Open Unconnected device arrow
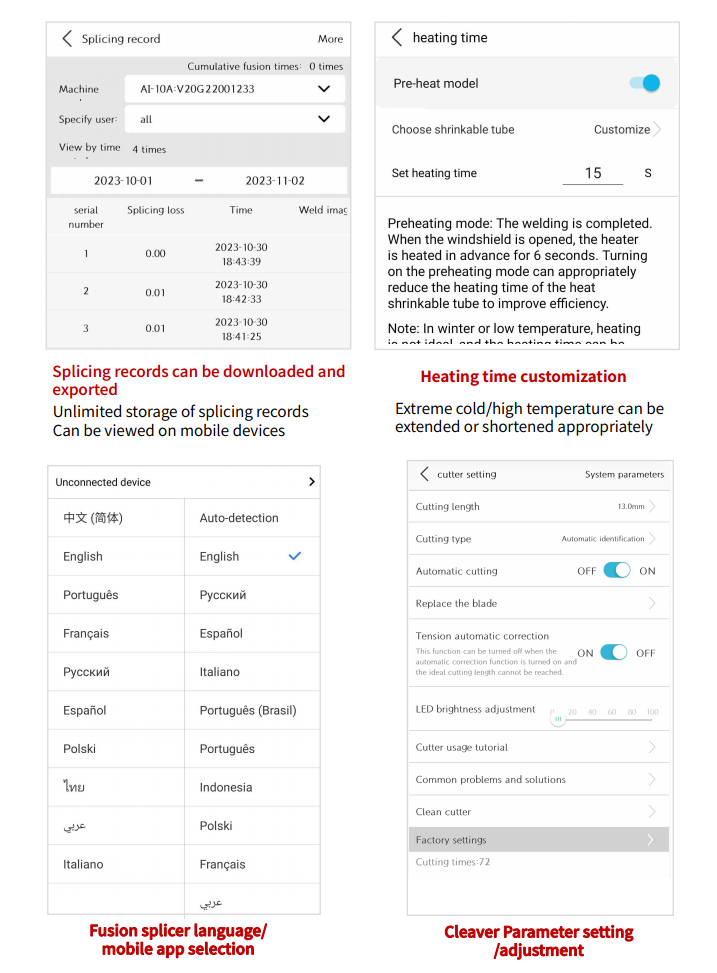 [312, 482]
